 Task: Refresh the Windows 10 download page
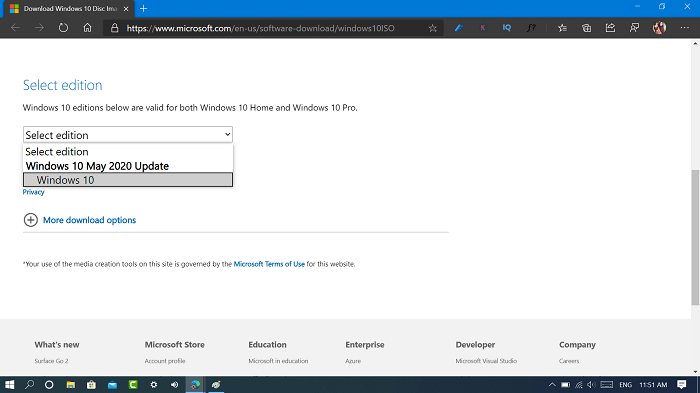[x=63, y=28]
